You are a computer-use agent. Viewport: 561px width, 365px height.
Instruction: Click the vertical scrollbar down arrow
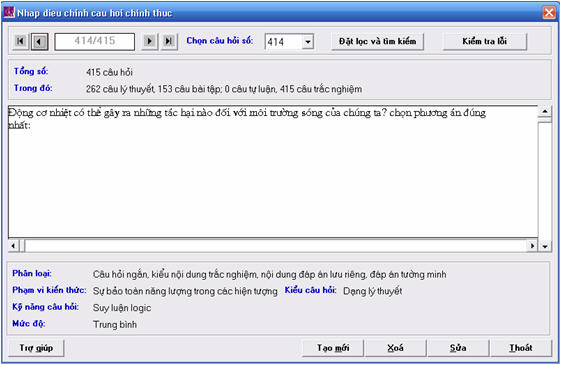coord(545,246)
